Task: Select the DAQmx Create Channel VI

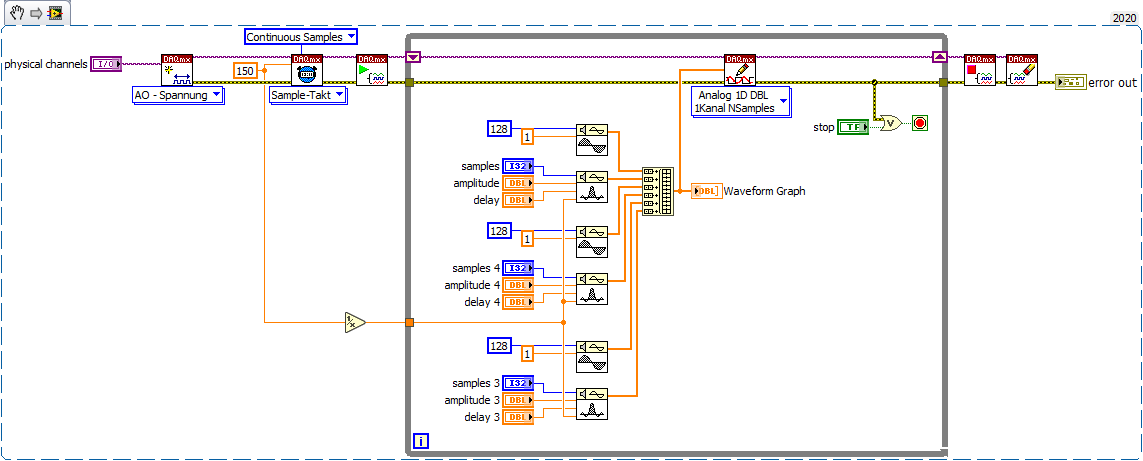Action: pos(176,70)
